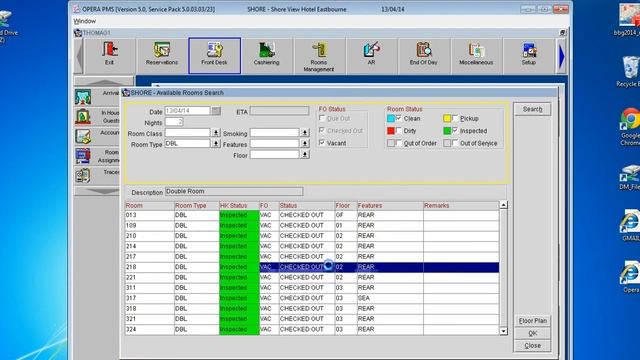The height and width of the screenshot is (360, 640).
Task: Open the Room Type dropdown list
Action: click(216, 144)
